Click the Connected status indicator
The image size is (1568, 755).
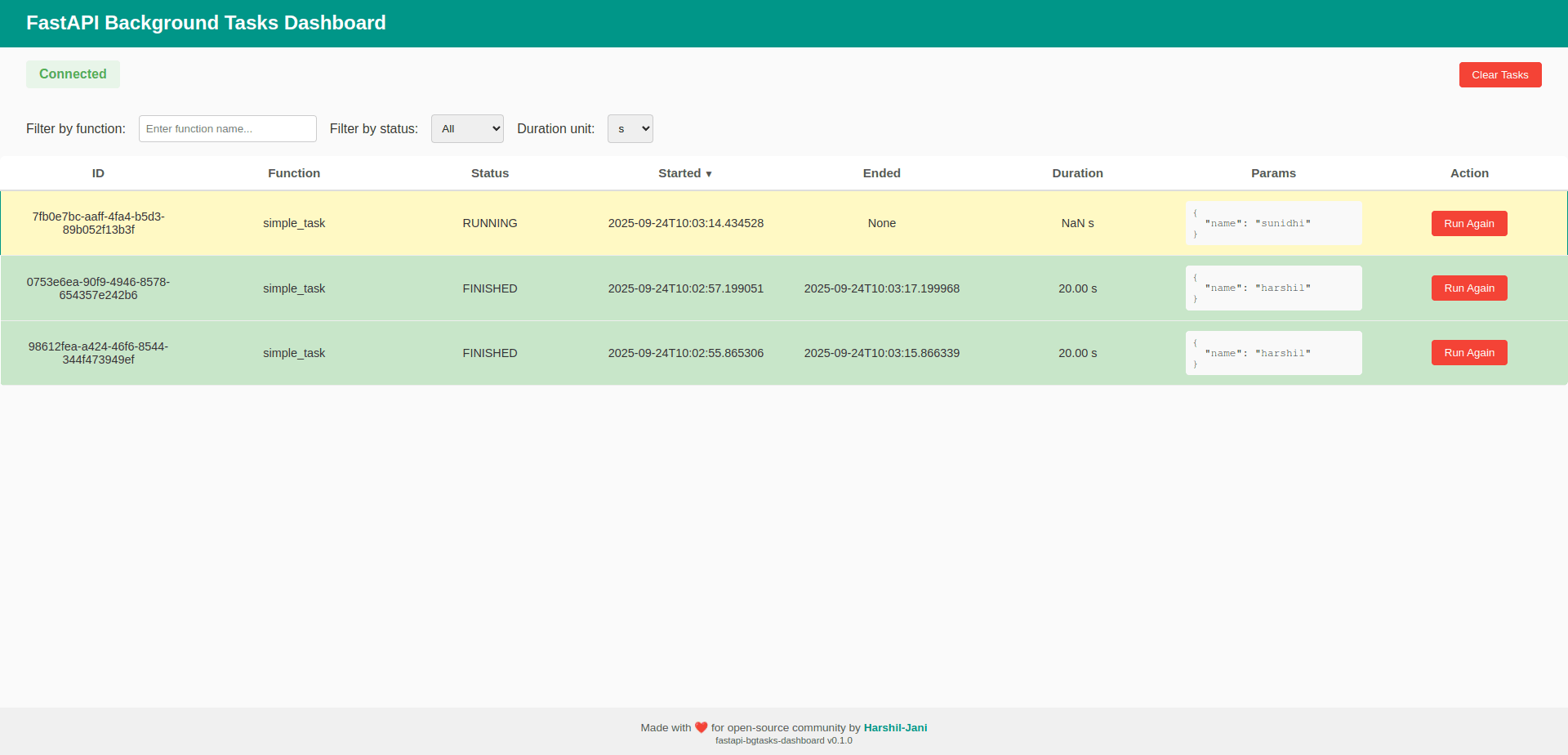tap(73, 74)
